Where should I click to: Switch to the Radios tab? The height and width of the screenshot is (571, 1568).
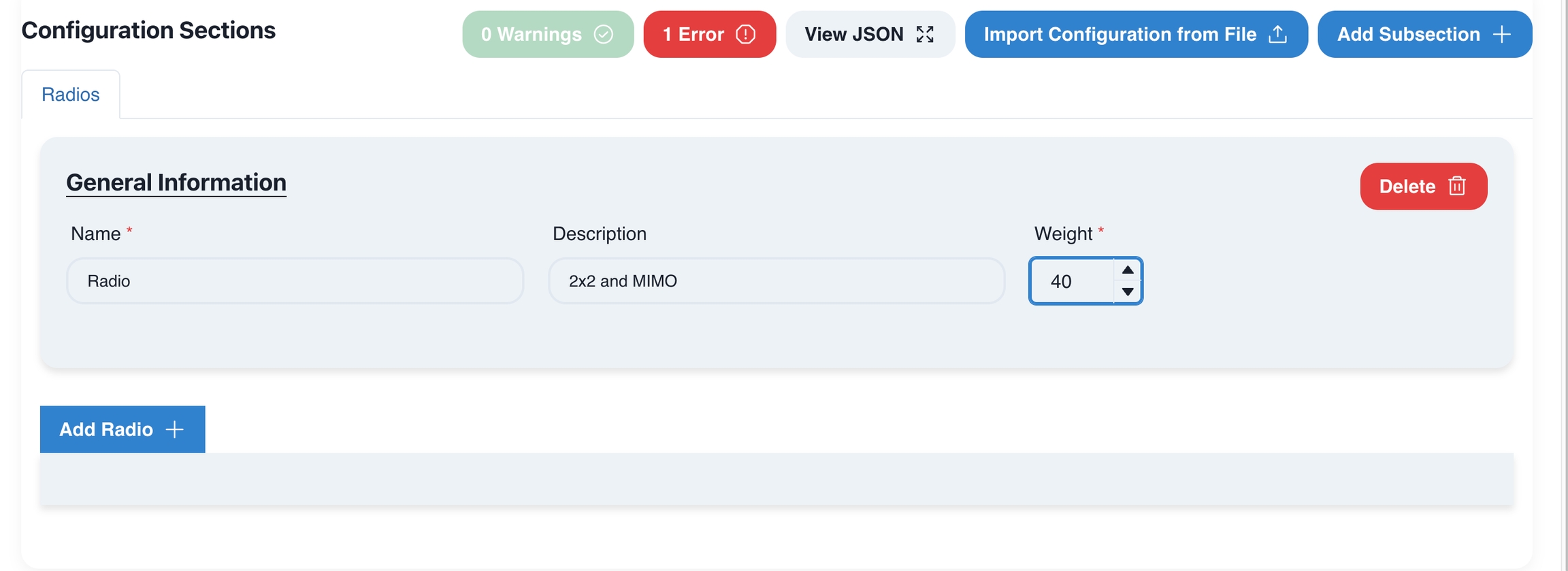click(71, 95)
